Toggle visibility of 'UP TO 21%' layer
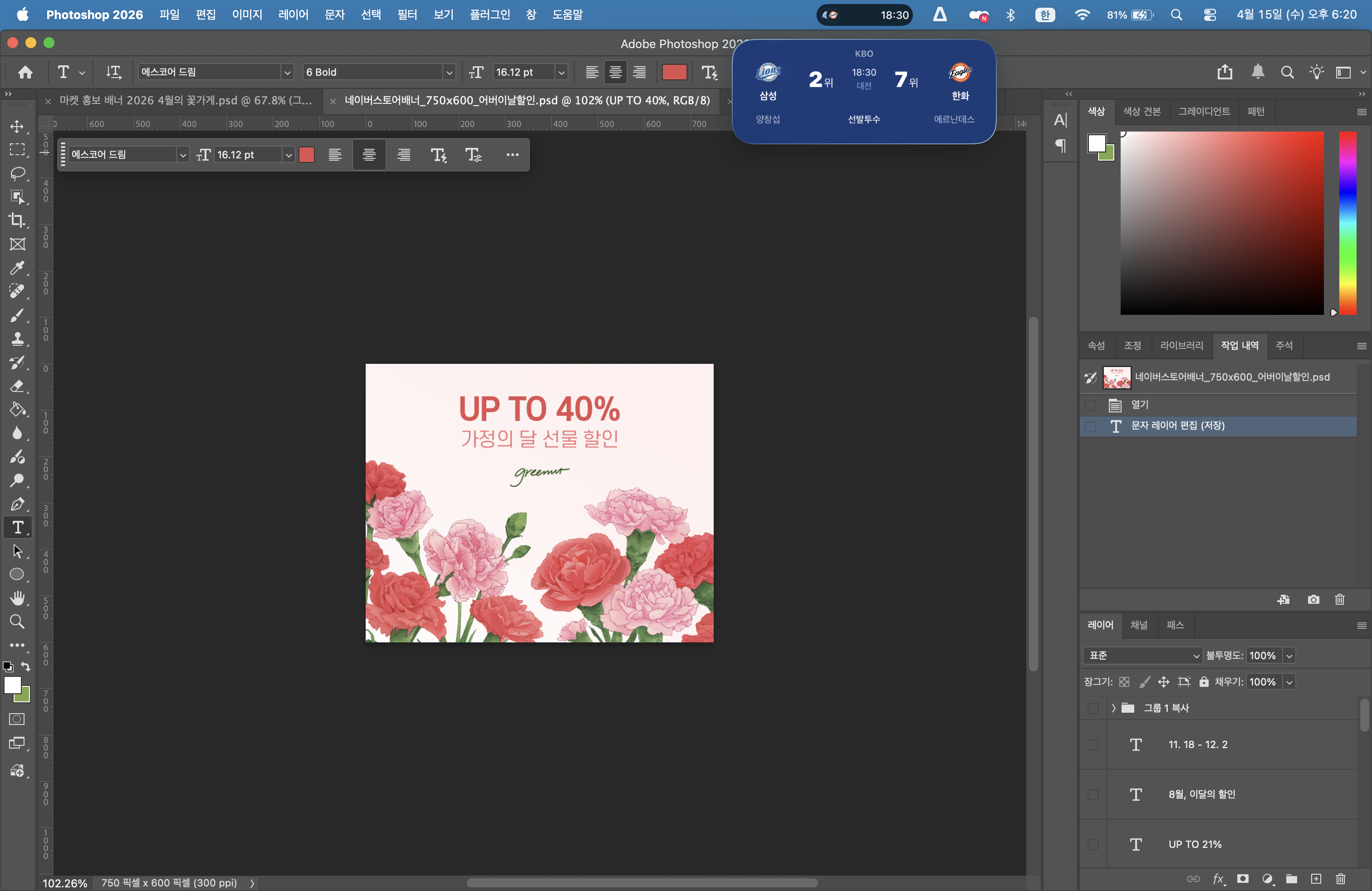 coord(1093,844)
